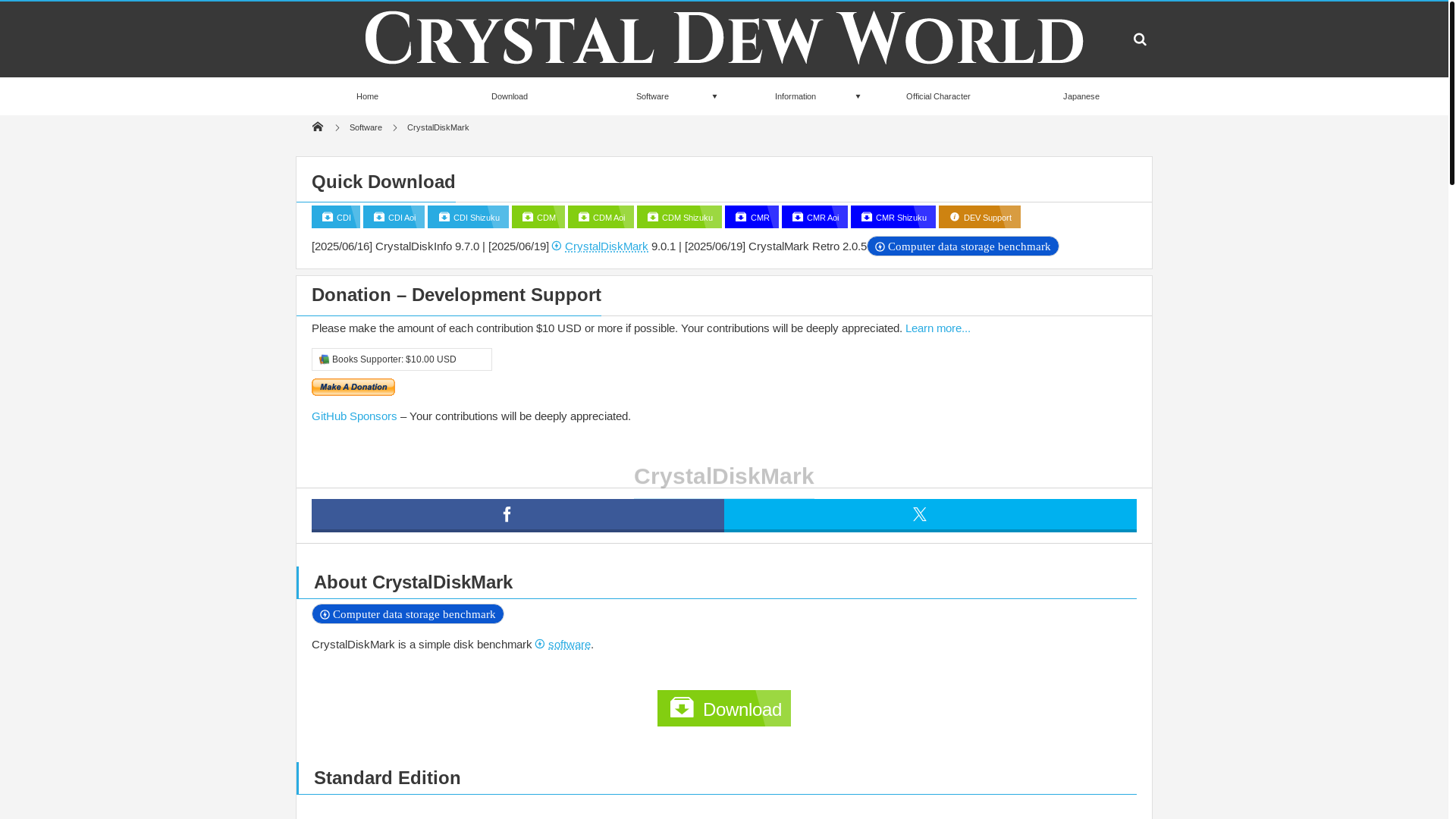The height and width of the screenshot is (819, 1456).
Task: Click the CrystalMark Retro 2.0.5 text
Action: (x=808, y=246)
